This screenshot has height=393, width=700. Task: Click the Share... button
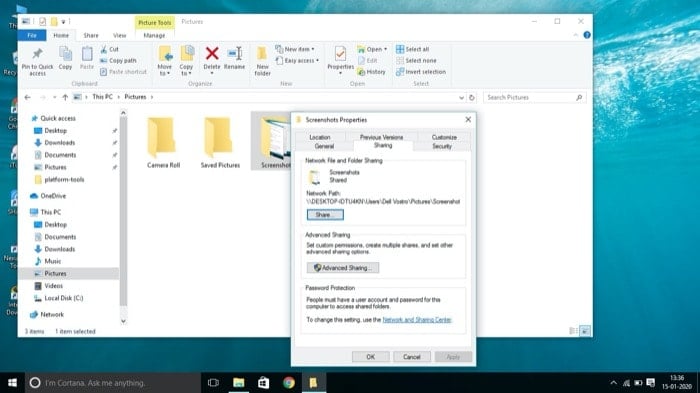pyautogui.click(x=325, y=215)
